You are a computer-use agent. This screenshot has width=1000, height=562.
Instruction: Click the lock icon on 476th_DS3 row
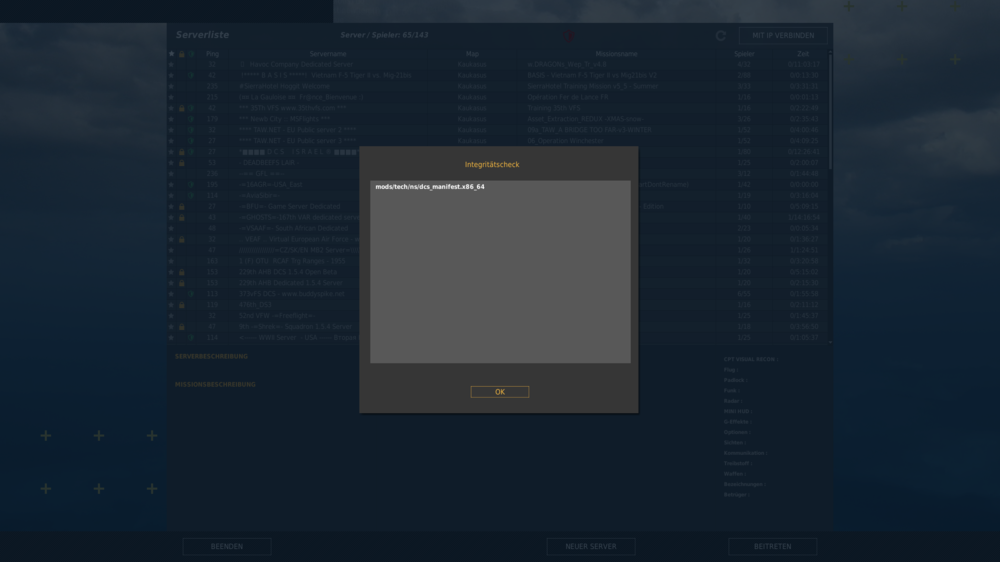182,305
